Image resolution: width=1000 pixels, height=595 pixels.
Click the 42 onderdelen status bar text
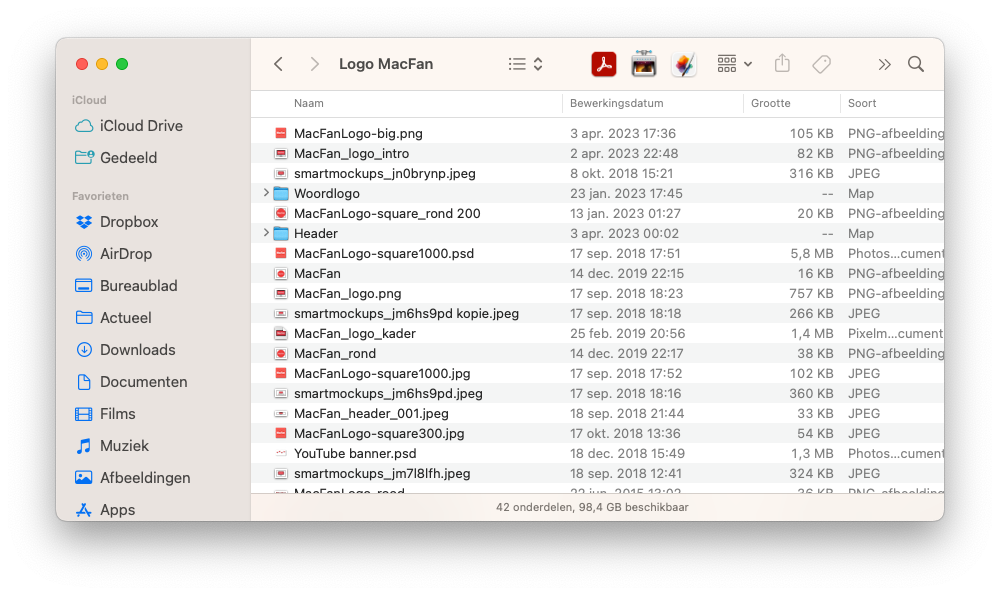[592, 508]
